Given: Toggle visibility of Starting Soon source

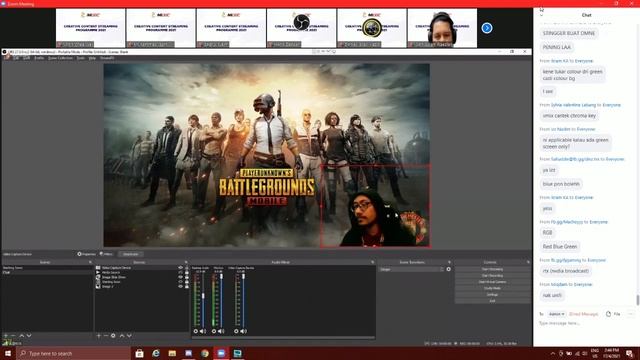Looking at the screenshot, I should click(180, 282).
